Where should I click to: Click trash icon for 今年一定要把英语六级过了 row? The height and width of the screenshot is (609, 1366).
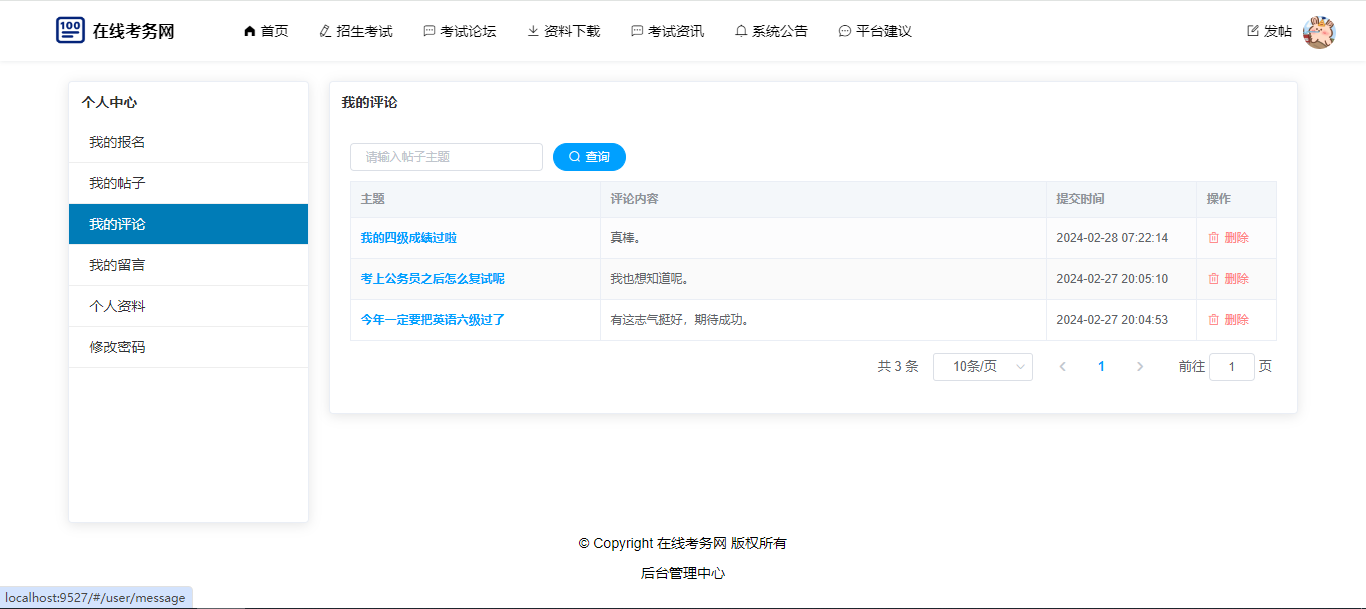click(1213, 320)
